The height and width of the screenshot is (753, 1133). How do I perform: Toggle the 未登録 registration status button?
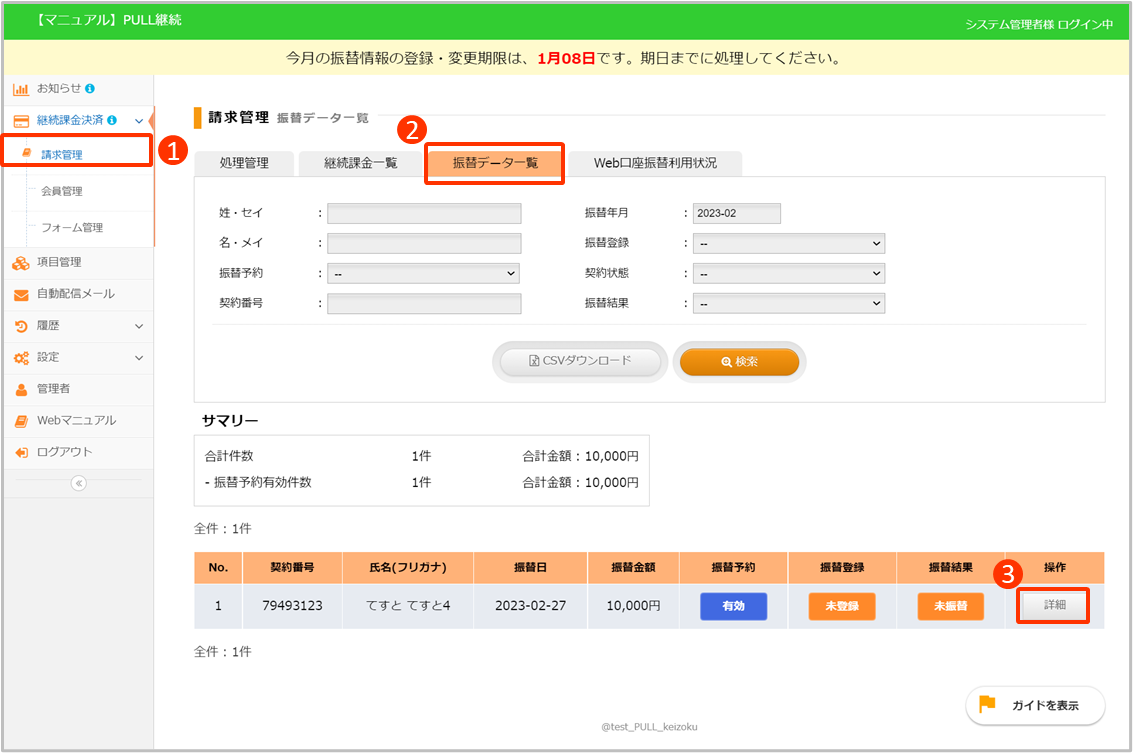pyautogui.click(x=841, y=606)
